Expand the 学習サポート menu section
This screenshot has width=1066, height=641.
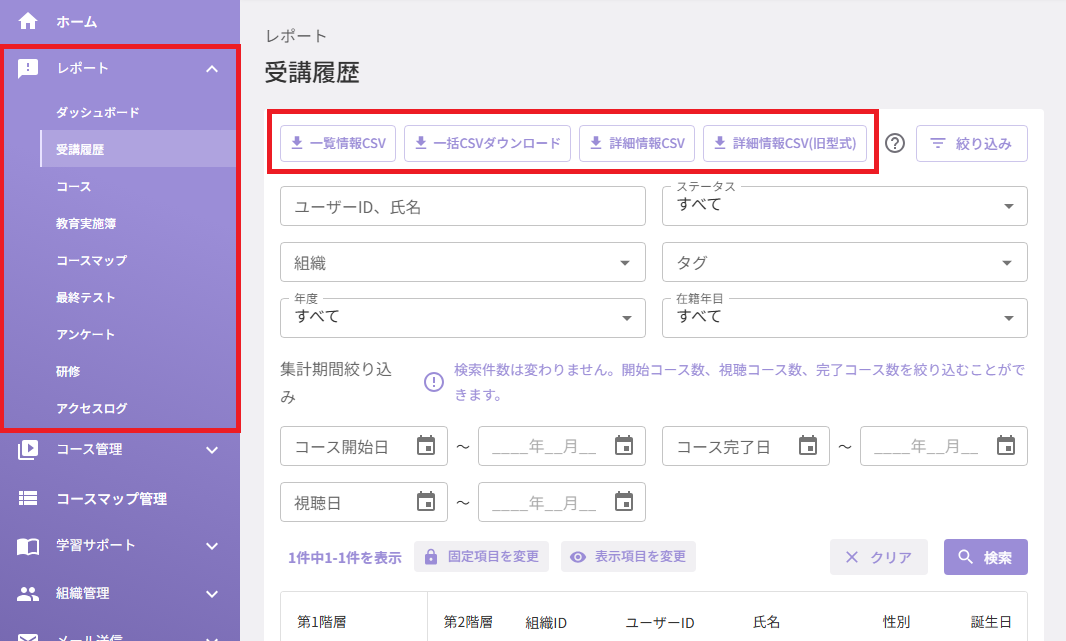pos(212,546)
